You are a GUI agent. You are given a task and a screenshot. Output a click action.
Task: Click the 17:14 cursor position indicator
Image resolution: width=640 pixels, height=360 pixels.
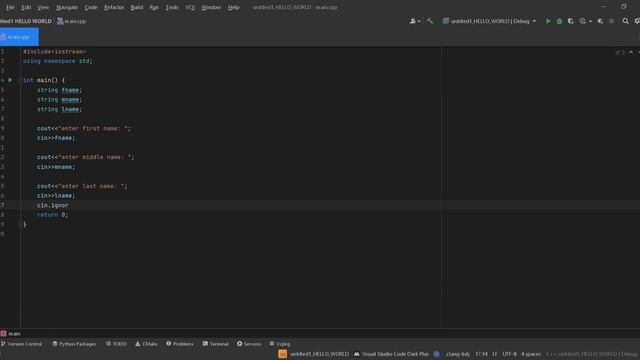(482, 354)
